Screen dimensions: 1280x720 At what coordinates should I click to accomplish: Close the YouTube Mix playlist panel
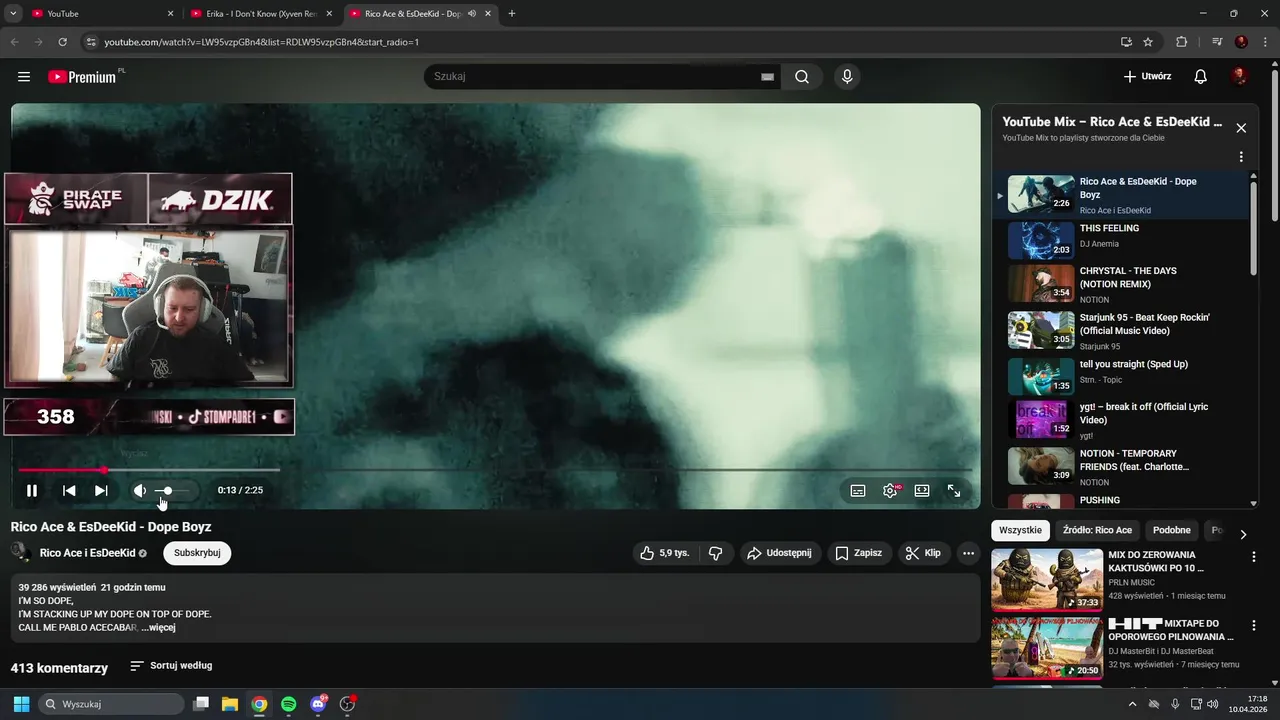point(1241,128)
